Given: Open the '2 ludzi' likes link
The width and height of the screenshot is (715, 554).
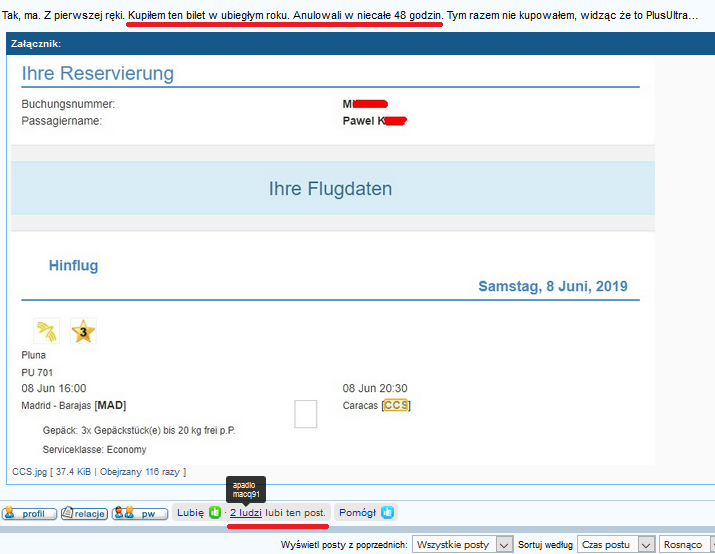Looking at the screenshot, I should point(246,513).
